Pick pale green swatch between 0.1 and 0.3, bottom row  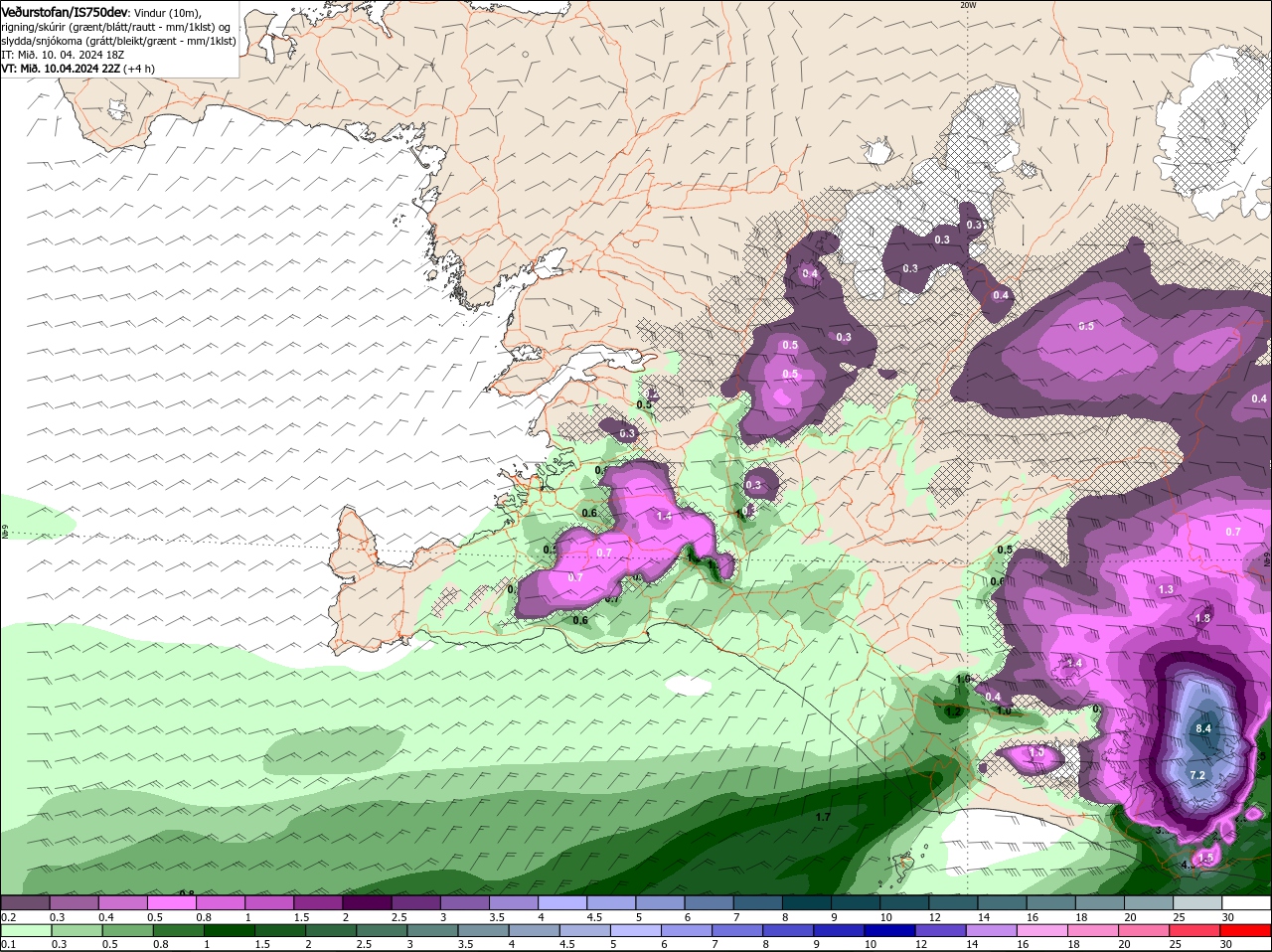coord(25,930)
